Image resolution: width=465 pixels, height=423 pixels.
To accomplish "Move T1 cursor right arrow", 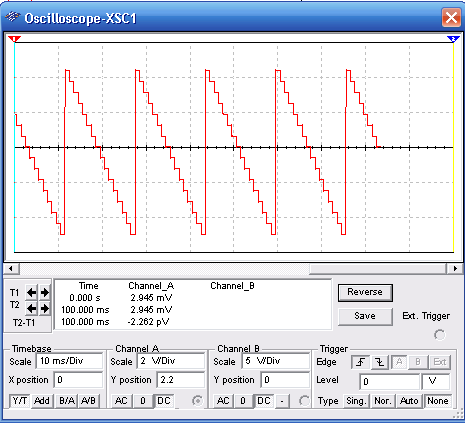I will point(45,293).
